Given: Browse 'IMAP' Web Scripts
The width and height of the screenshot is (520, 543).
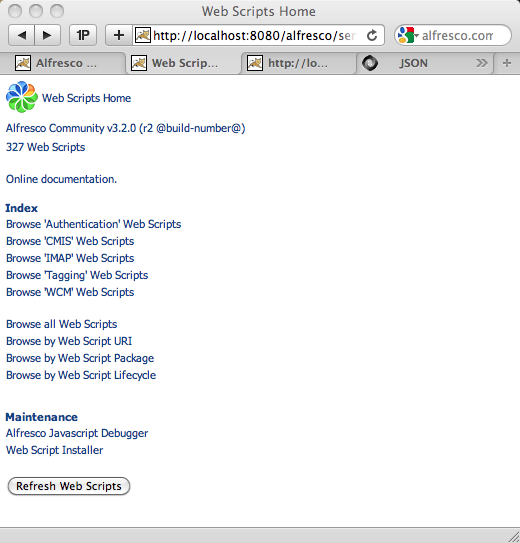Looking at the screenshot, I should point(70,258).
